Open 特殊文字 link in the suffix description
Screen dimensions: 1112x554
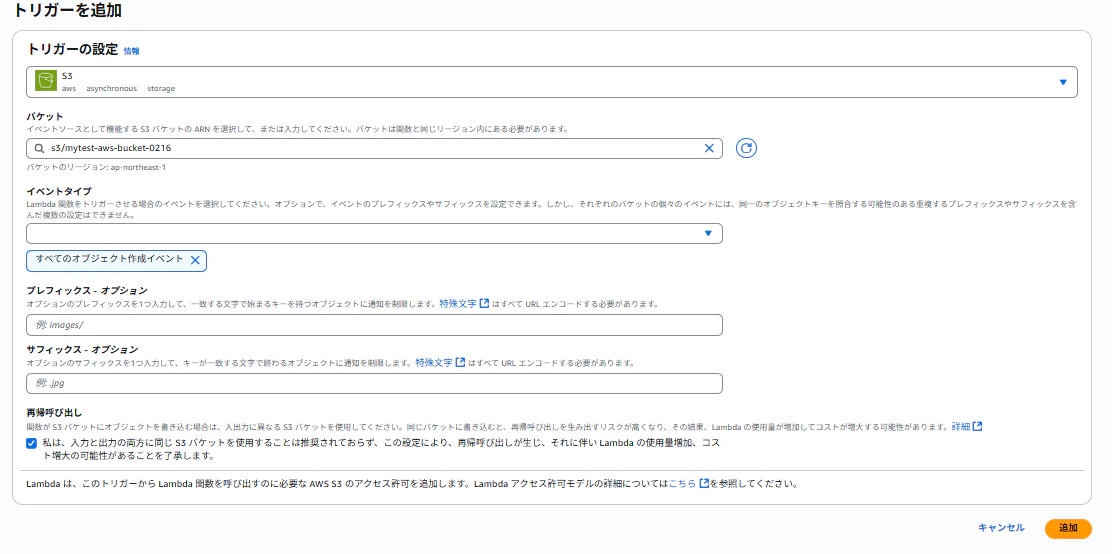pos(434,362)
